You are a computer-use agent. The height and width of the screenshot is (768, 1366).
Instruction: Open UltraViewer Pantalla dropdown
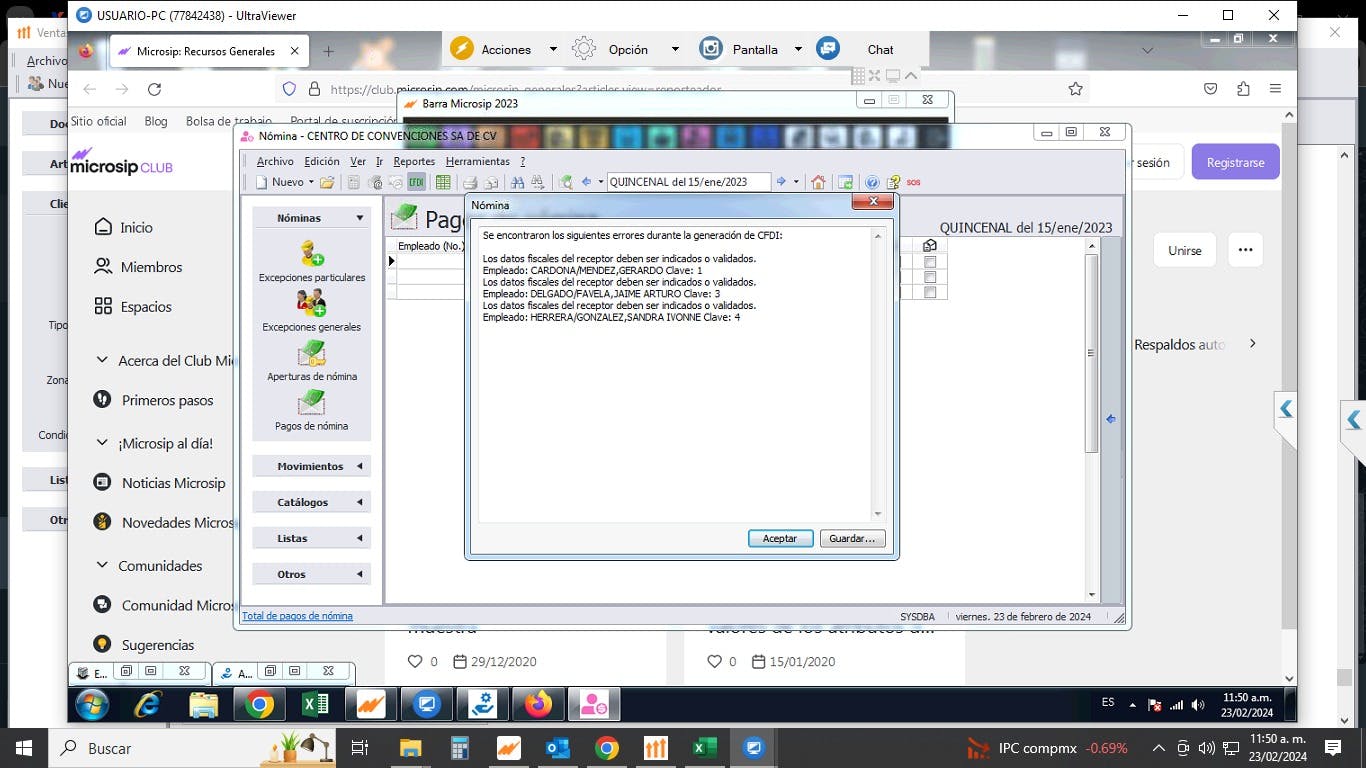tap(798, 49)
